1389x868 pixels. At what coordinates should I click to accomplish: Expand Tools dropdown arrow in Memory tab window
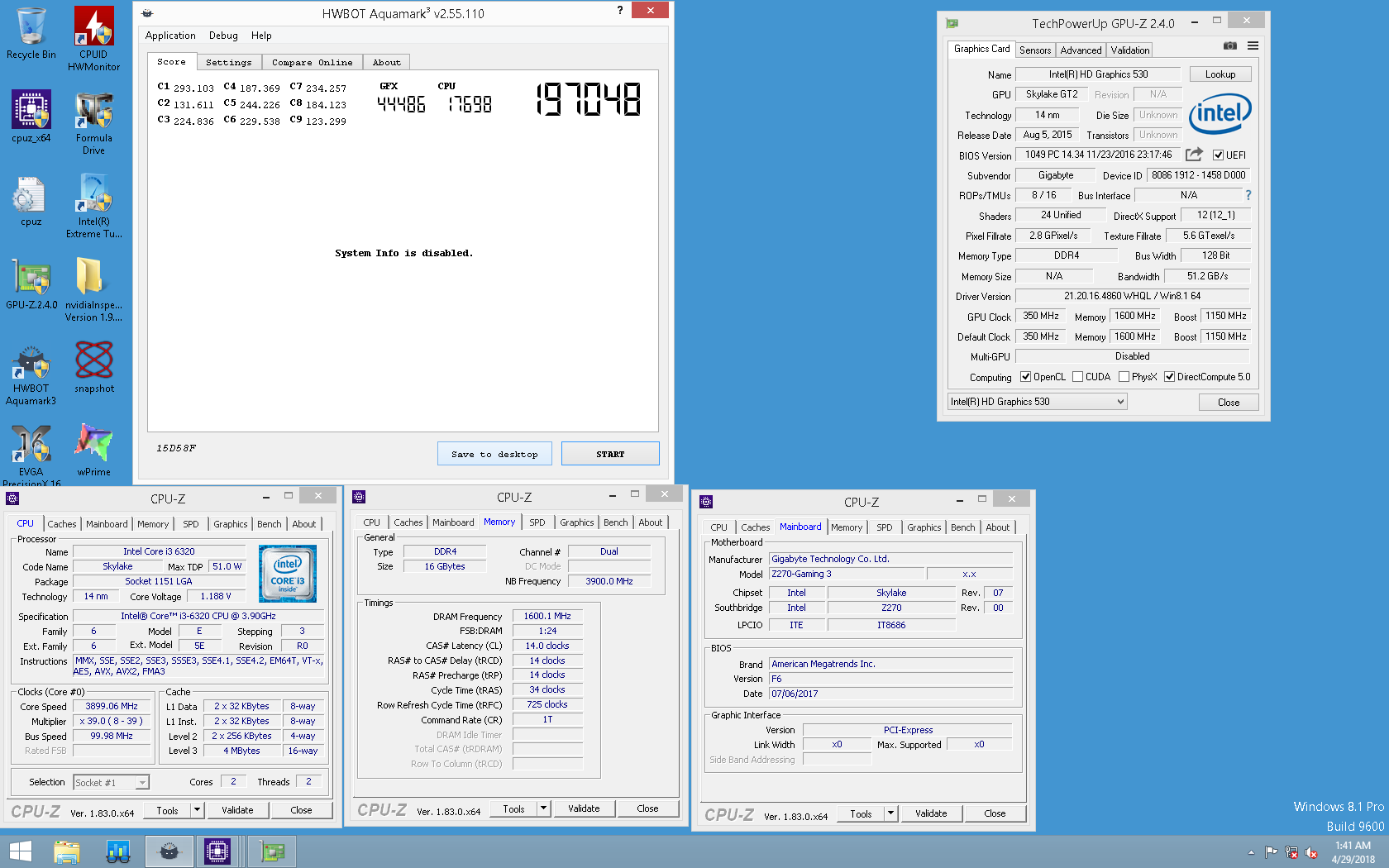tap(543, 808)
